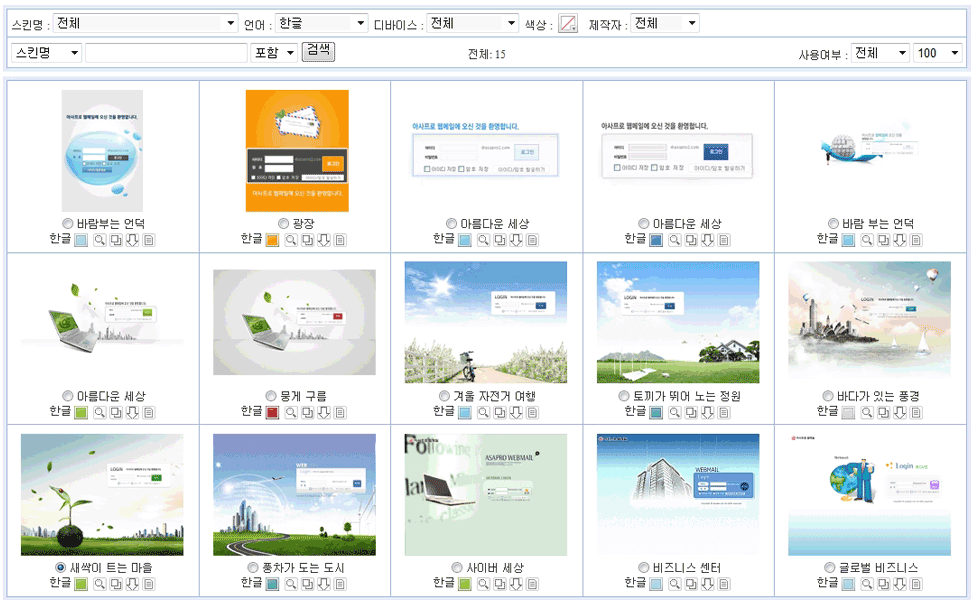Screen dimensions: 972x605
Task: Click the 색상 color picker swatch
Action: point(568,24)
